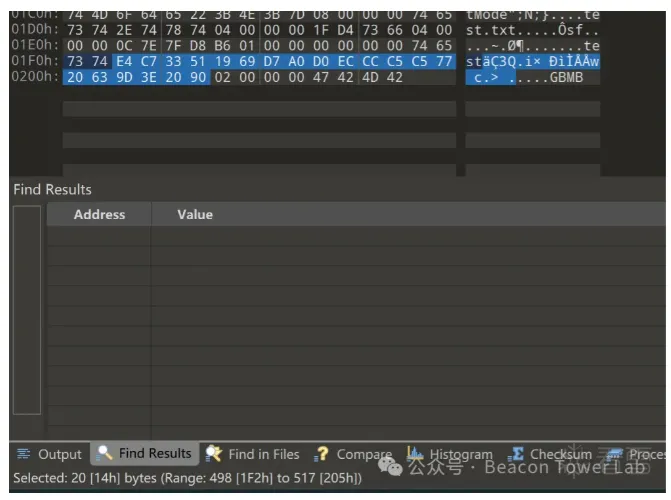The height and width of the screenshot is (500, 671).
Task: Select the Find Results tab
Action: click(145, 453)
